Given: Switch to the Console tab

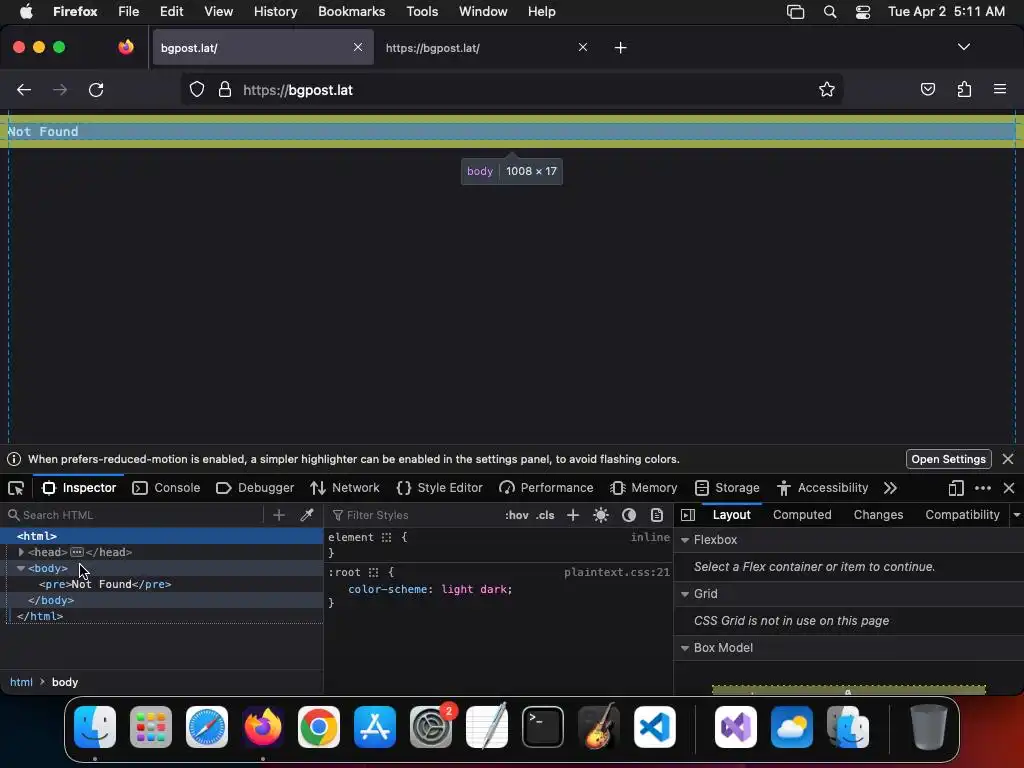Looking at the screenshot, I should tap(166, 488).
